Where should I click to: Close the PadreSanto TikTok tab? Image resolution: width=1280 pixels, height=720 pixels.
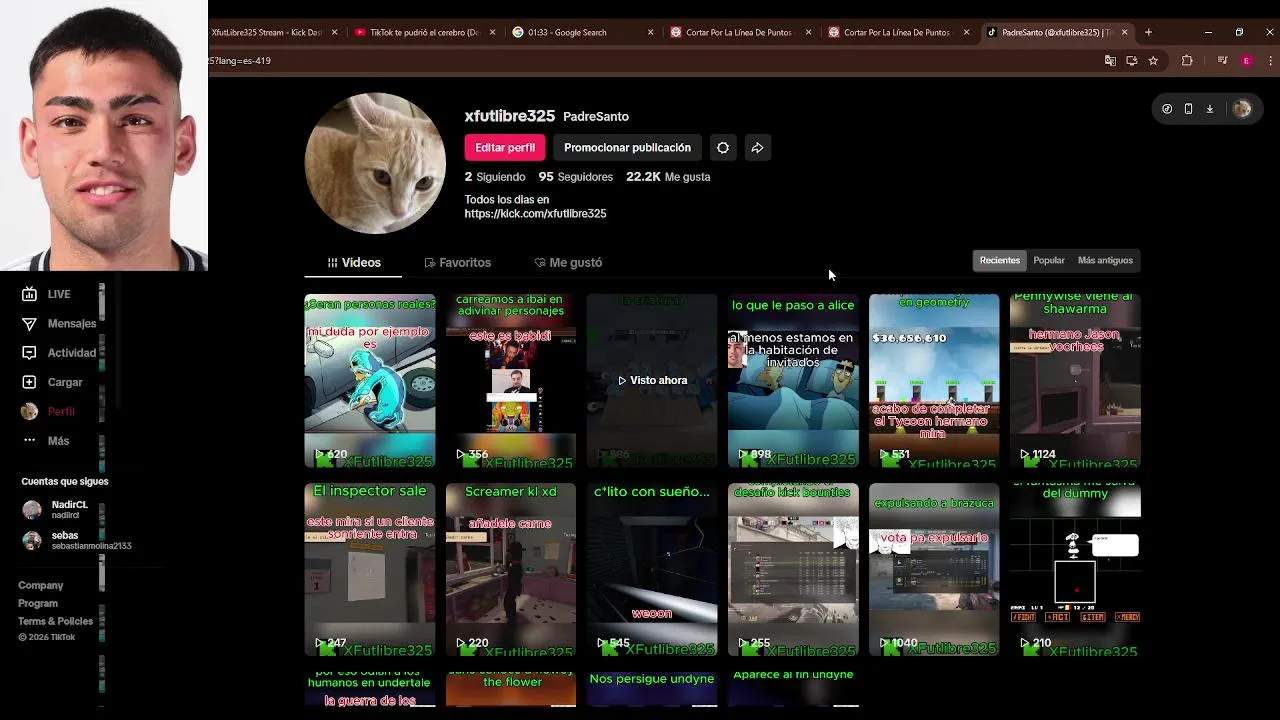[1124, 32]
